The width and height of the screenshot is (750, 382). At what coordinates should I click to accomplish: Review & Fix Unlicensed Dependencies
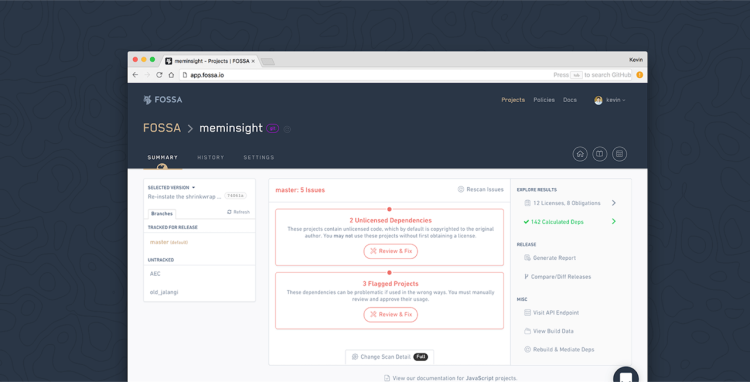(391, 251)
